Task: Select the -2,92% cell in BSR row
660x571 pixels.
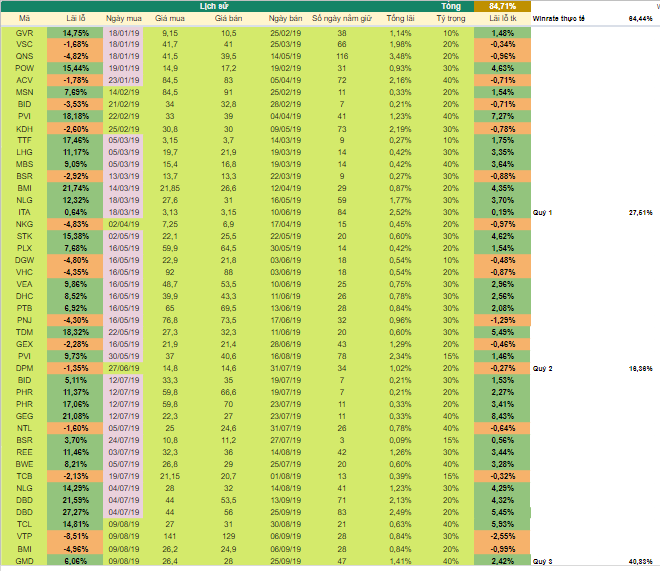Action: tap(75, 176)
